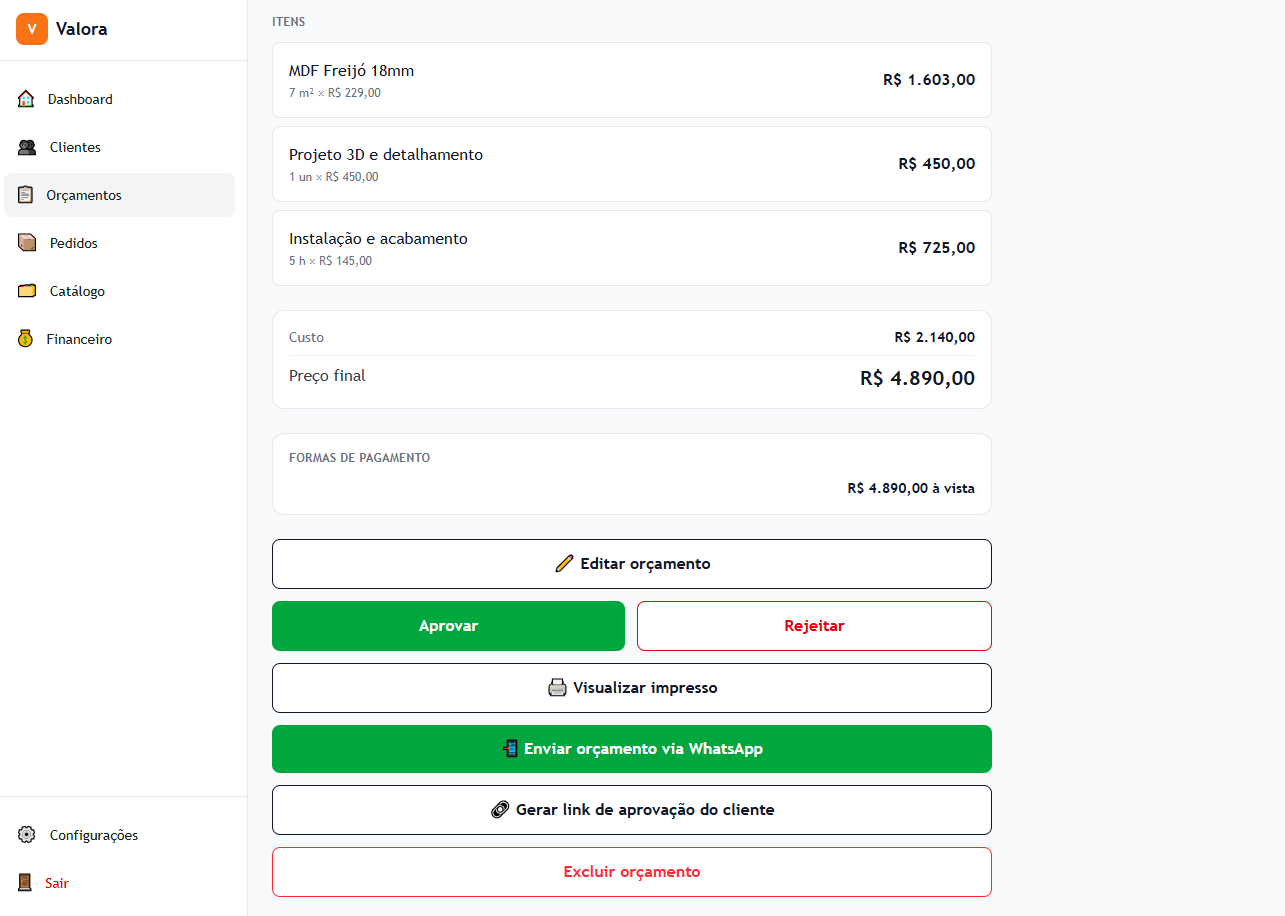Viewport: 1285px width, 916px height.
Task: Click Editar orçamento button
Action: pos(632,564)
